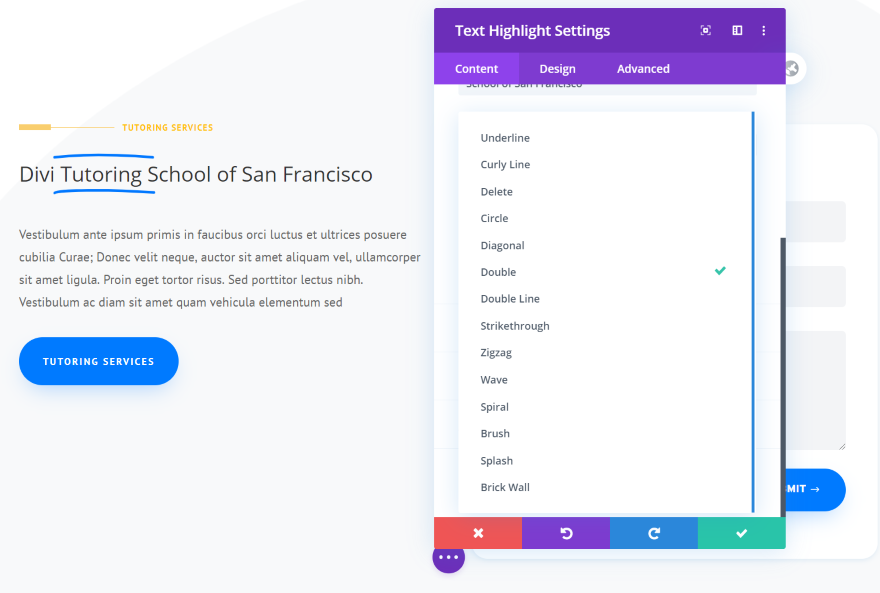The height and width of the screenshot is (593, 880).
Task: Open the three-dot options menu in header
Action: coord(764,31)
